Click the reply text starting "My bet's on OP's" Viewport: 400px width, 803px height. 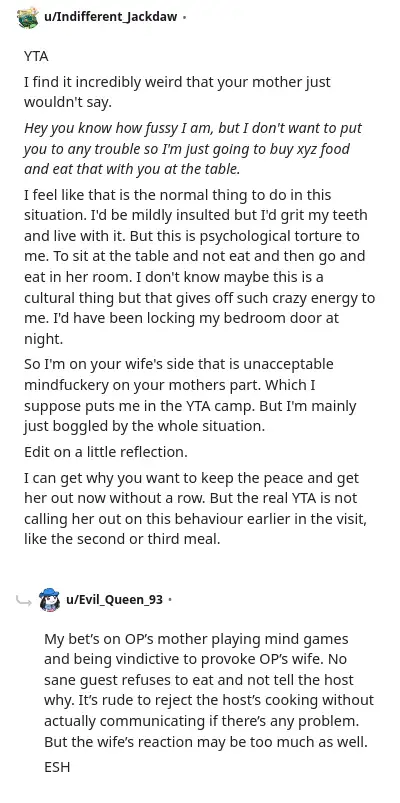pos(209,690)
